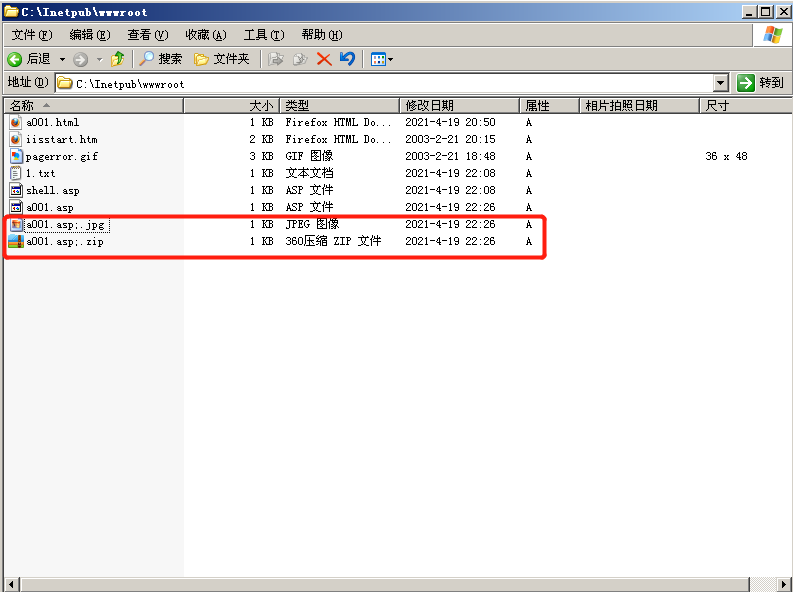This screenshot has width=793, height=592.
Task: Sort by the 类型 column header
Action: 339,106
